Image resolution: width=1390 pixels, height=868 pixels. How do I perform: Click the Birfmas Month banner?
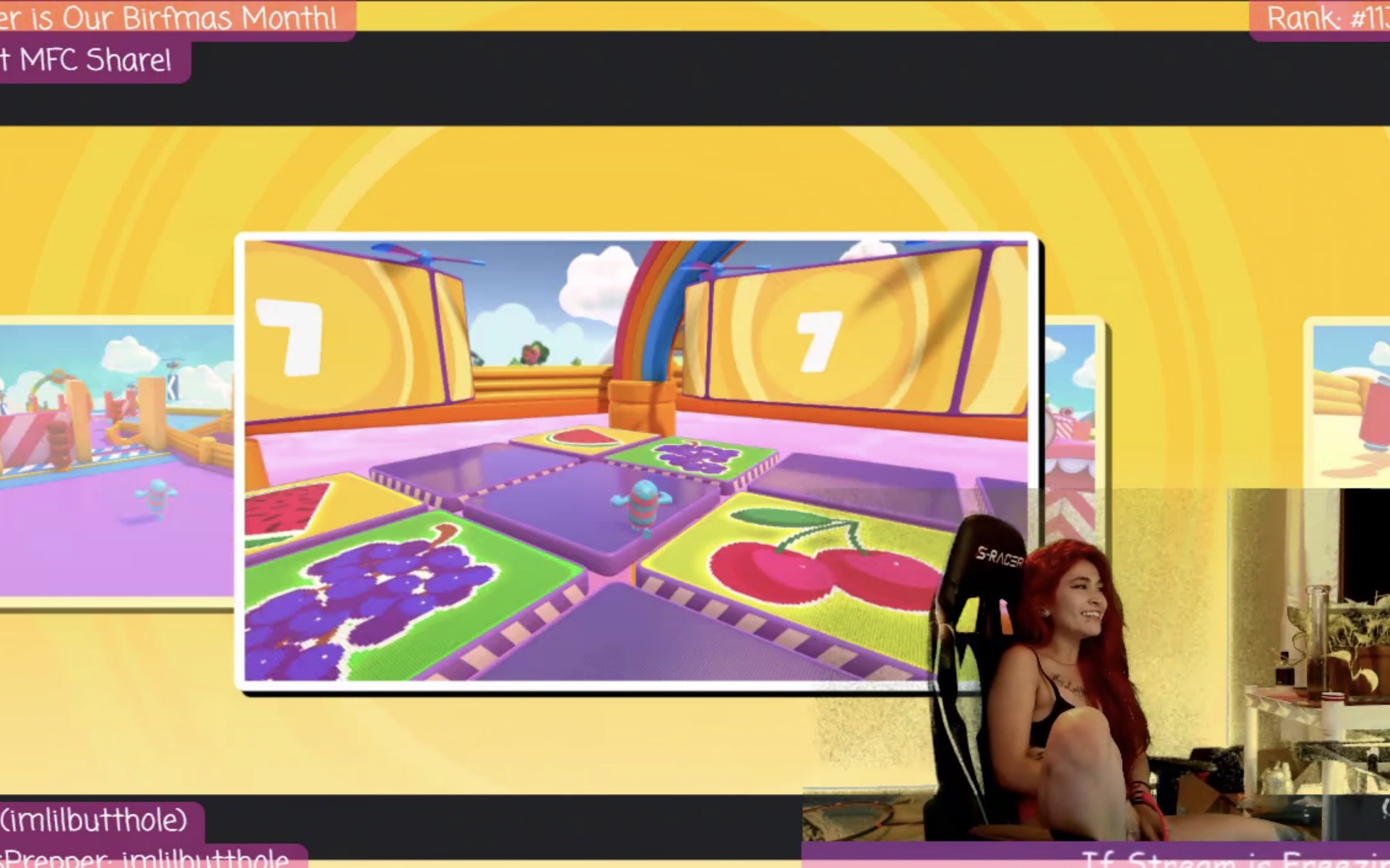click(x=172, y=19)
